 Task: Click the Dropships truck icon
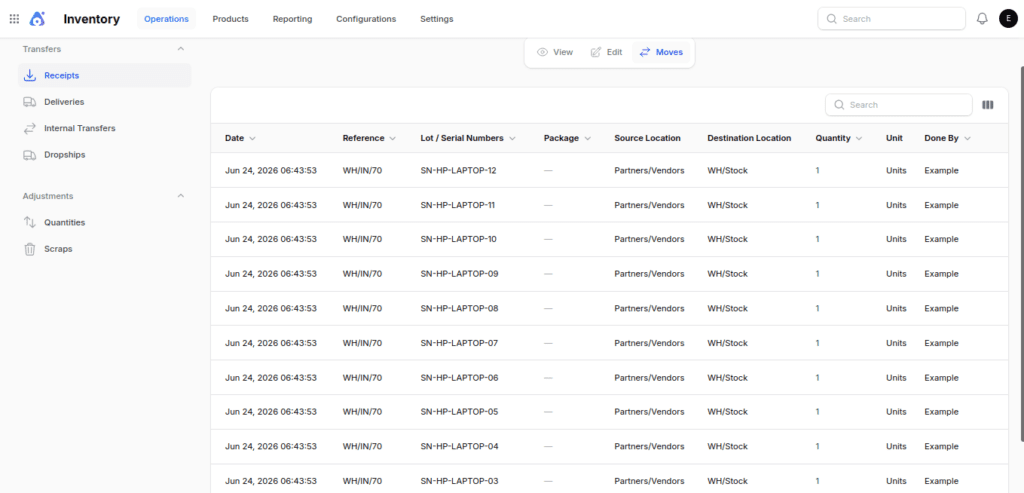(x=29, y=155)
